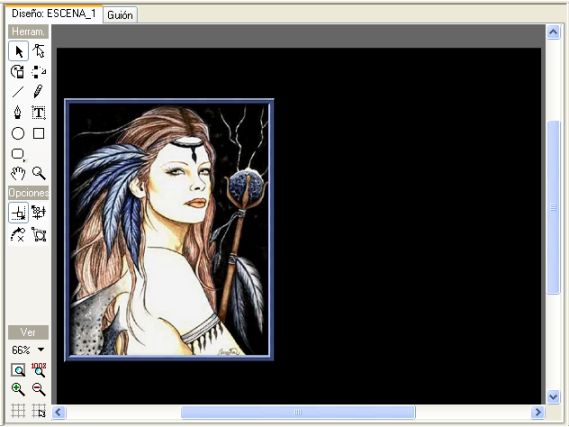Screen dimensions: 569x427
Task: Click the vertical scrollbar down arrow
Action: click(x=553, y=397)
